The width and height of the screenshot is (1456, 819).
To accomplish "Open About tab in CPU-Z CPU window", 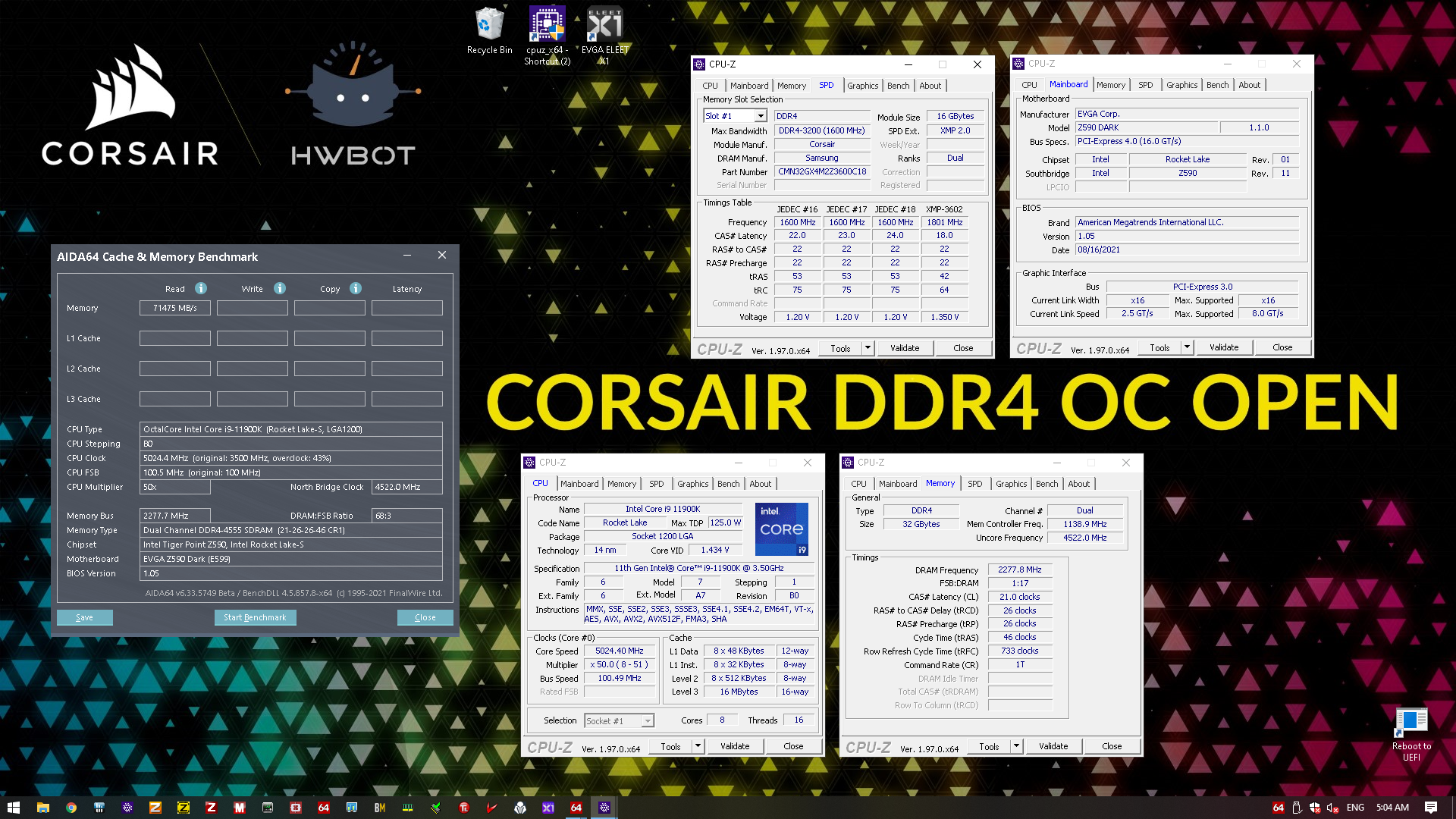I will [x=760, y=484].
